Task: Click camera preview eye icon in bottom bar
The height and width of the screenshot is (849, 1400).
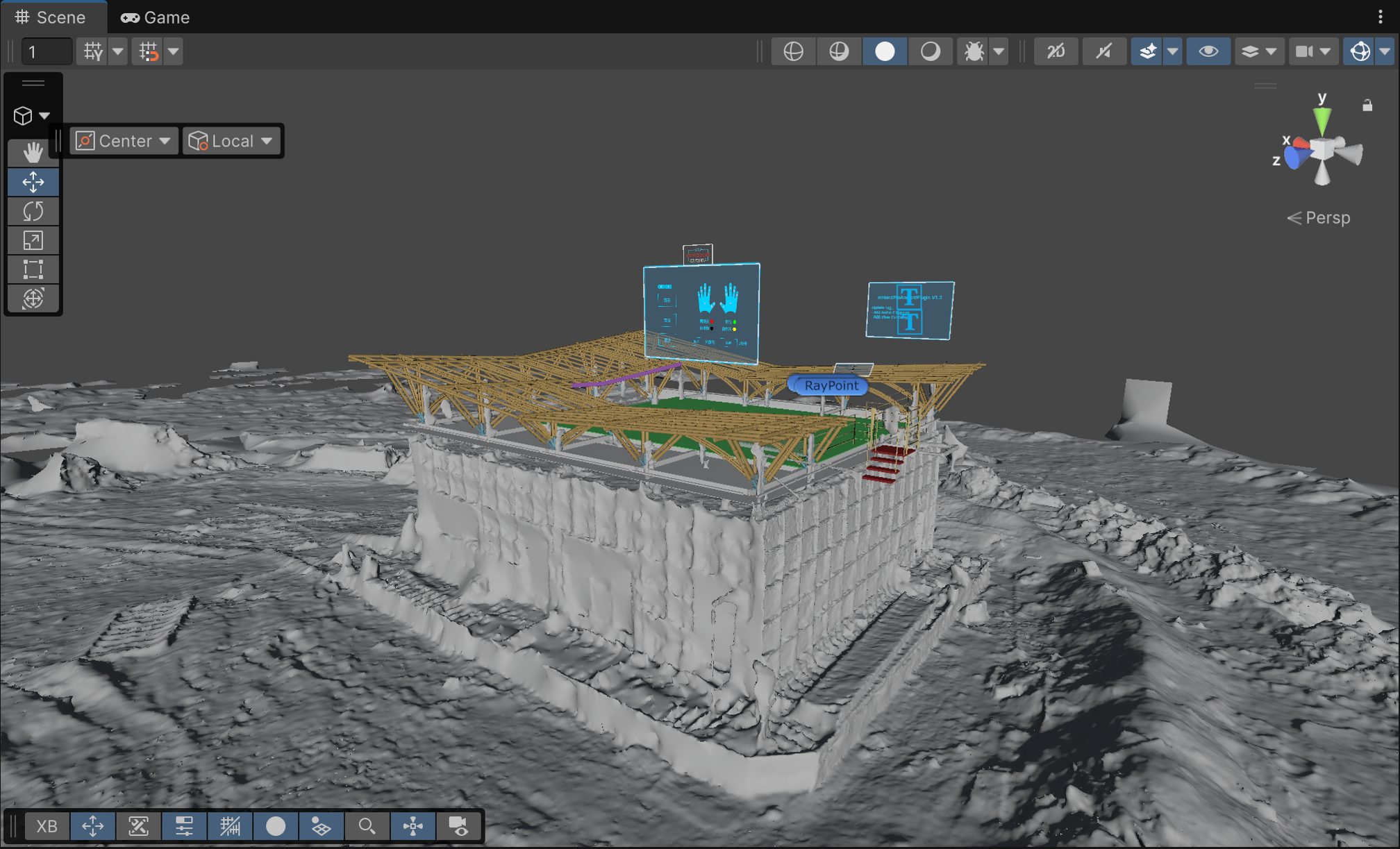Action: 458,826
